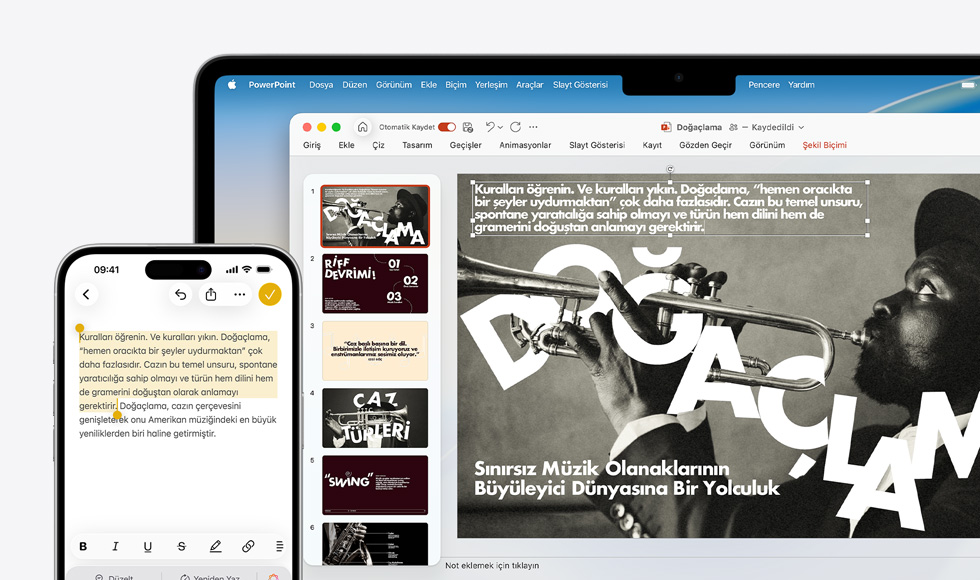Open the Slayt Gösterisi menu in the menu bar

[x=579, y=85]
